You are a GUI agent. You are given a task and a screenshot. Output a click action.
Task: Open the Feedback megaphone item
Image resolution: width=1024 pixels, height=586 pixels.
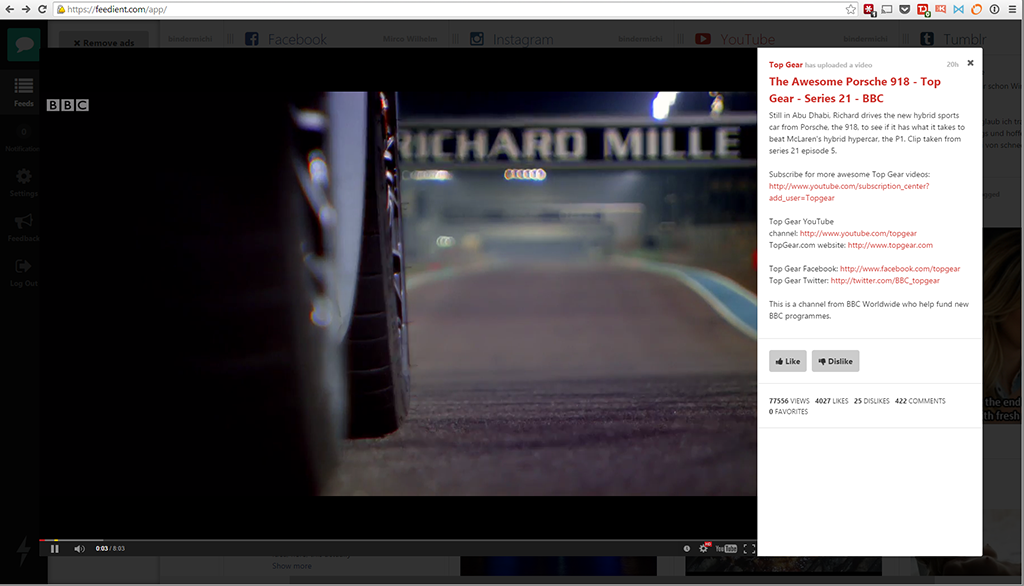point(24,227)
